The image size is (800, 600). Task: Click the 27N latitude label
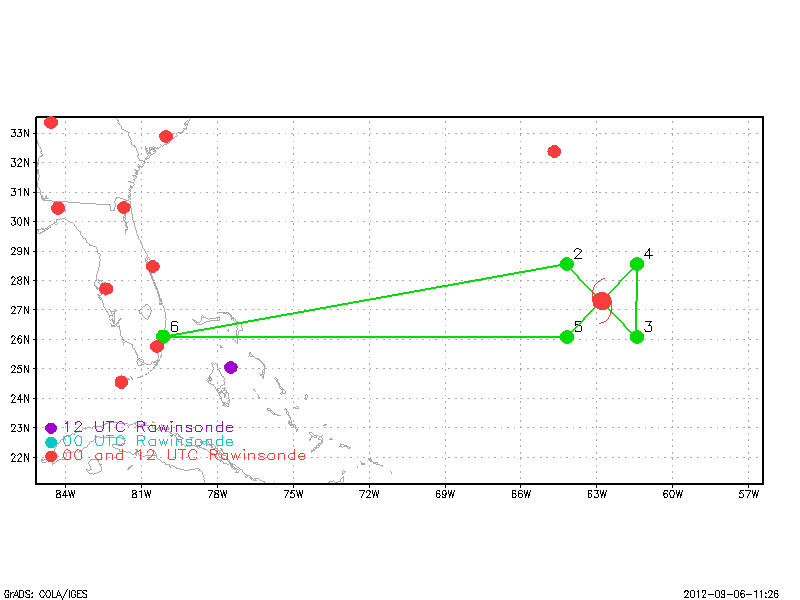(20, 310)
